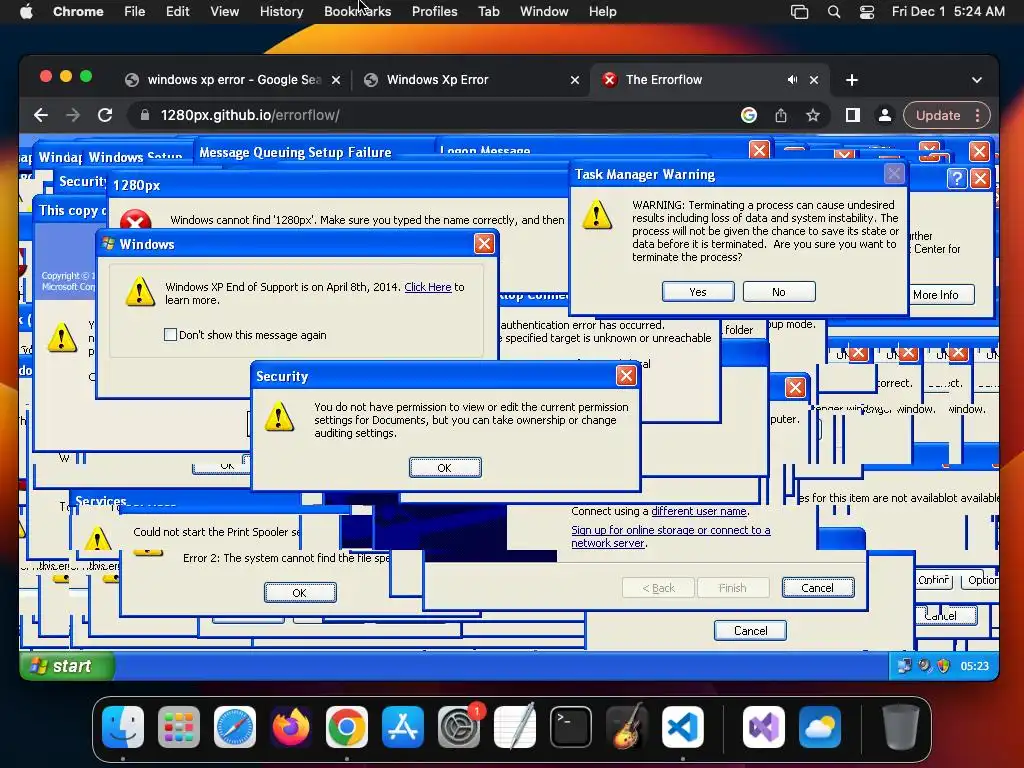Image resolution: width=1024 pixels, height=768 pixels.
Task: Mute The Errorflow tab audio icon
Action: [792, 80]
